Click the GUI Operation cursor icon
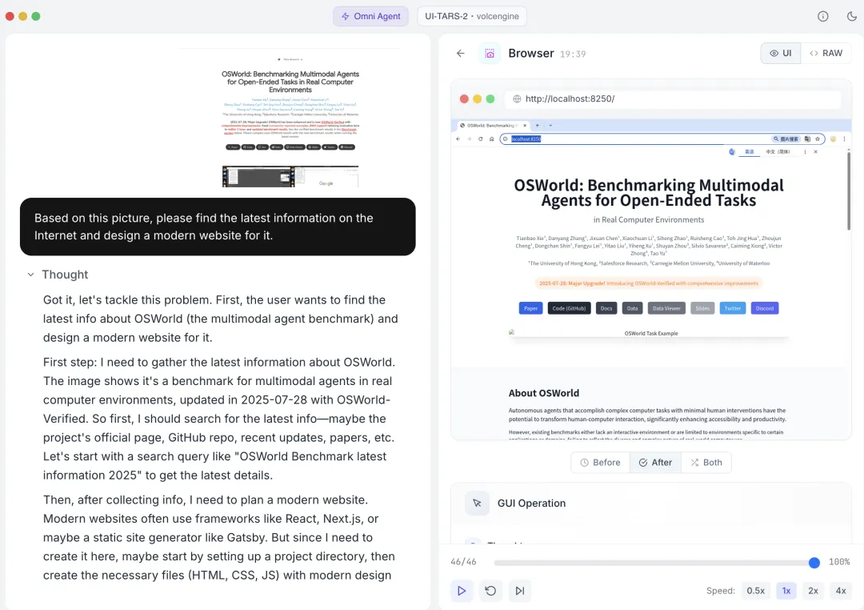The width and height of the screenshot is (864, 610). pos(477,503)
